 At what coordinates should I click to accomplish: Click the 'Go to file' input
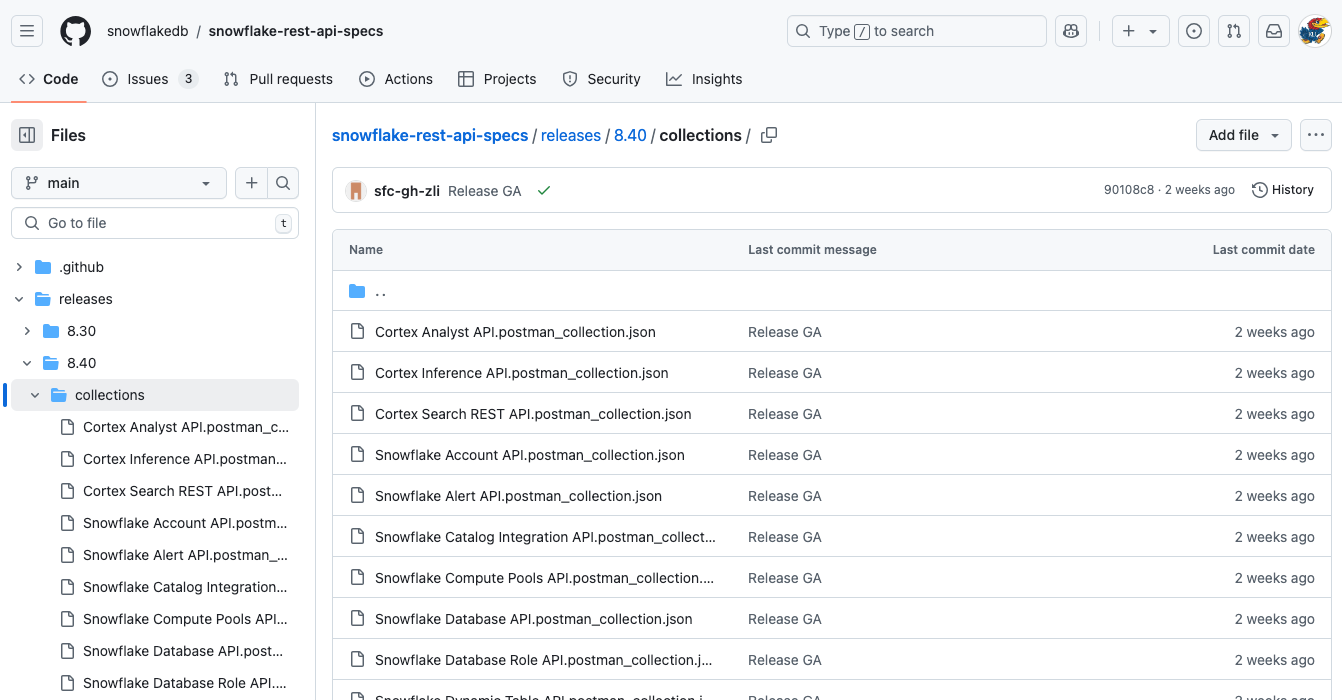(x=155, y=223)
